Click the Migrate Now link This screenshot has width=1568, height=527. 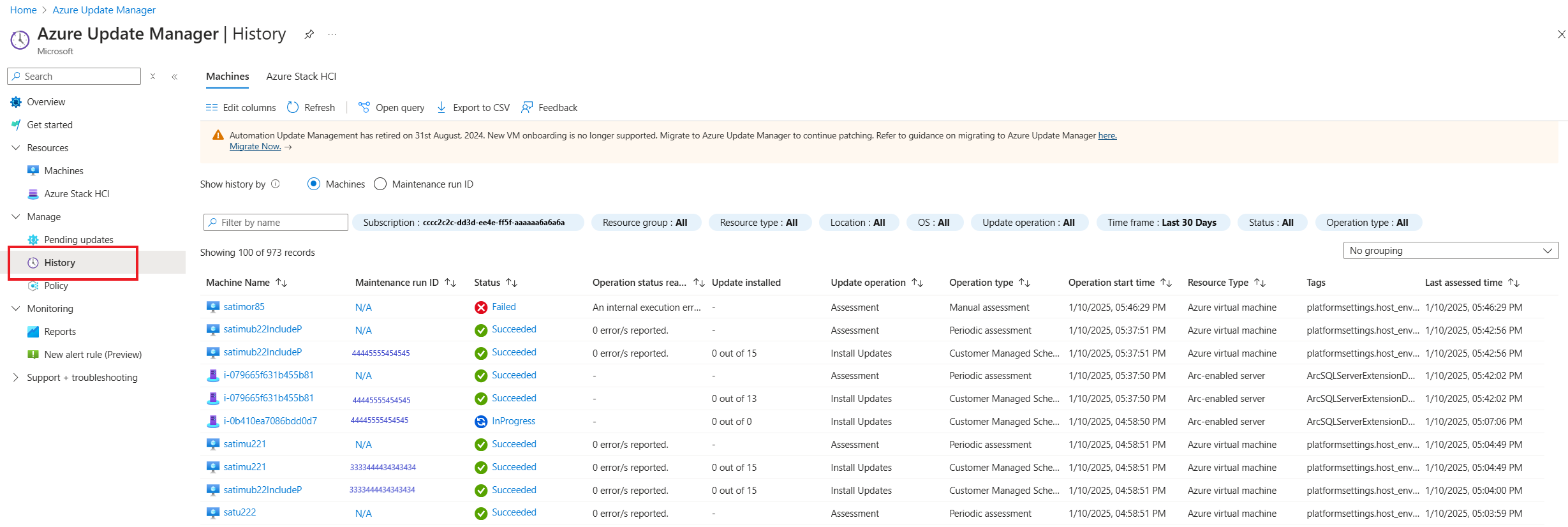[255, 147]
